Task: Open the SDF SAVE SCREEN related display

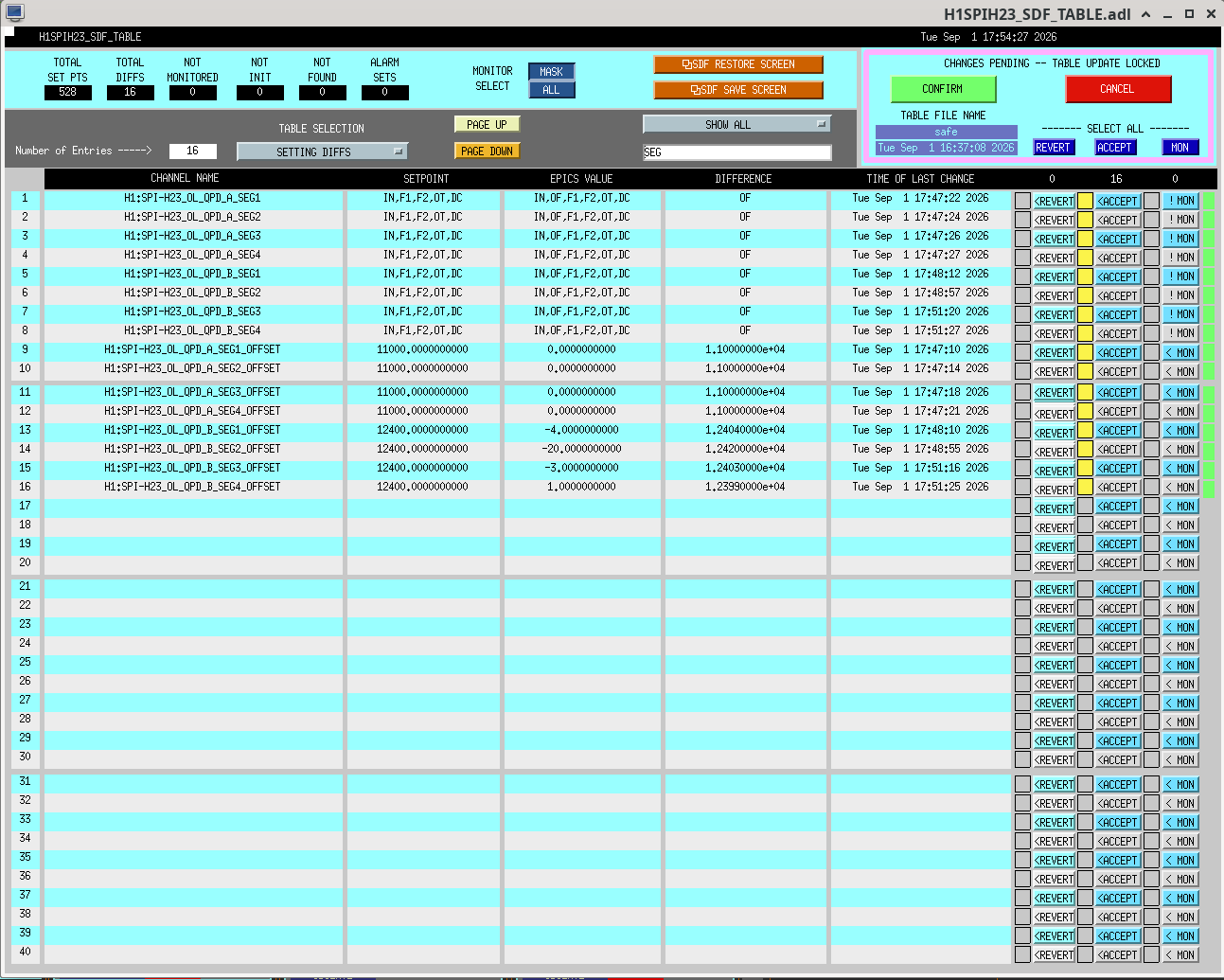Action: tap(738, 90)
